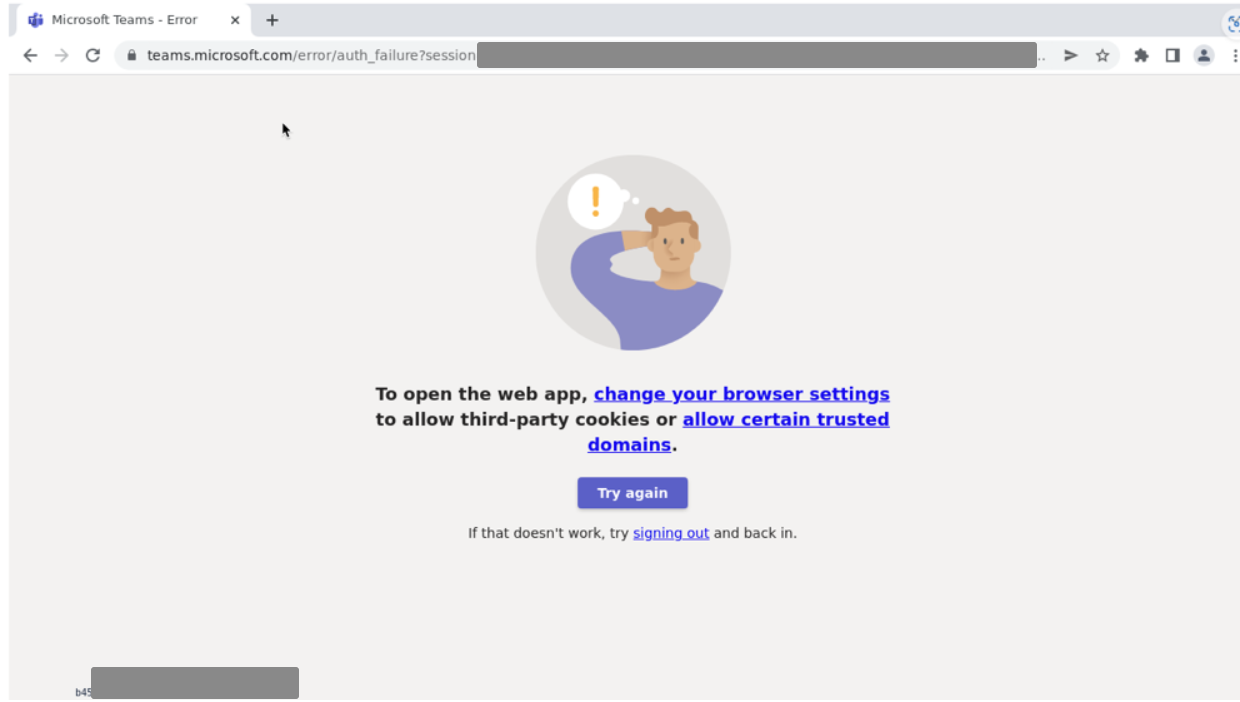1240x702 pixels.
Task: Click the confused person illustration
Action: point(633,253)
